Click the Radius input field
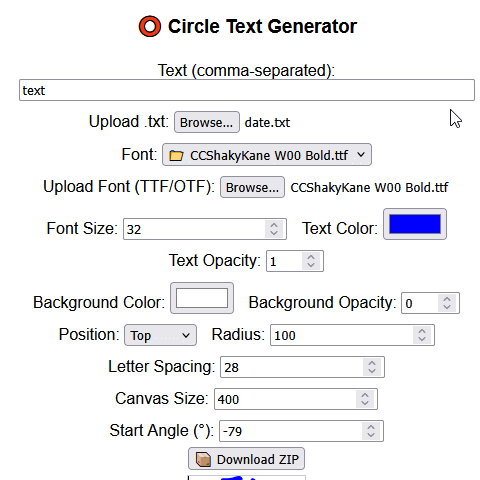This screenshot has width=480, height=480. click(x=352, y=335)
